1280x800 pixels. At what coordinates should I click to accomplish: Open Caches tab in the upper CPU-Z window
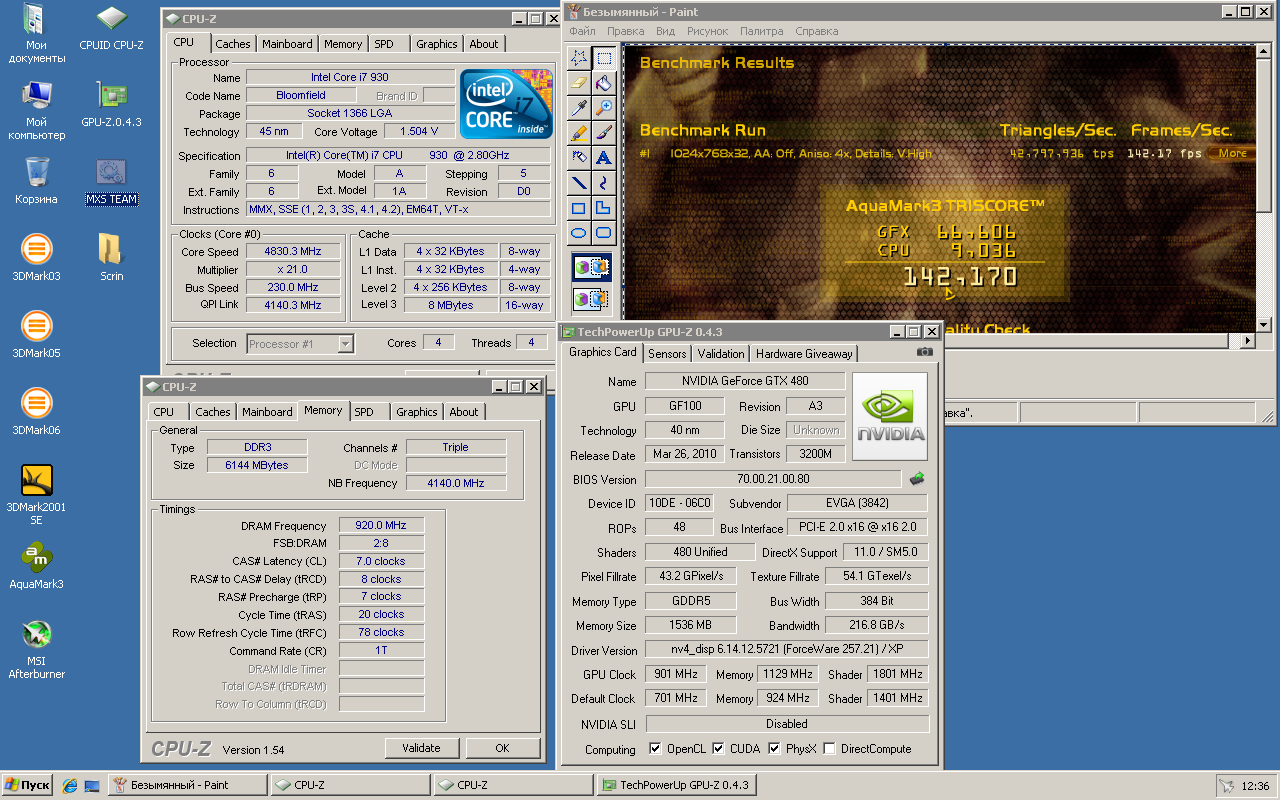pos(233,44)
